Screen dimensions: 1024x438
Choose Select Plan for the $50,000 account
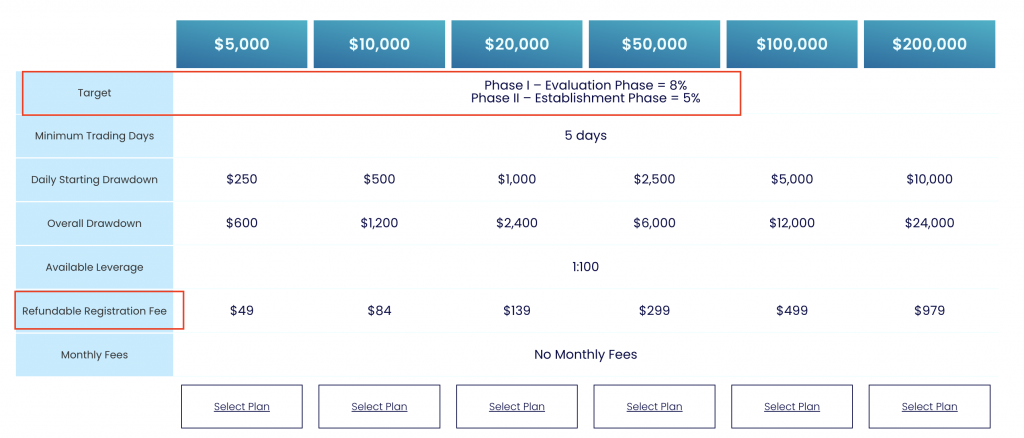pos(654,406)
